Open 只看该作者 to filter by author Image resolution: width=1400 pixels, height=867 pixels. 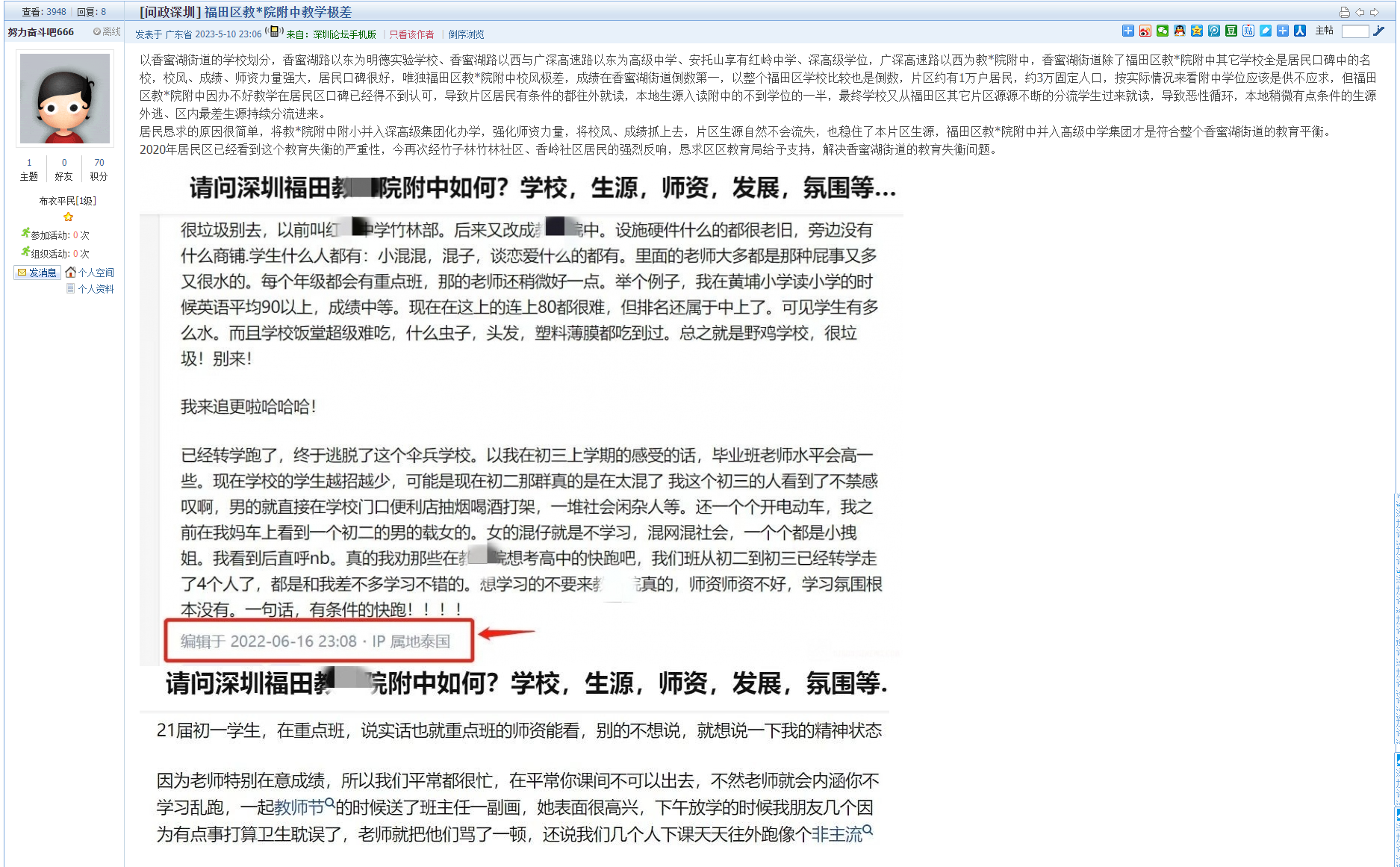point(411,34)
